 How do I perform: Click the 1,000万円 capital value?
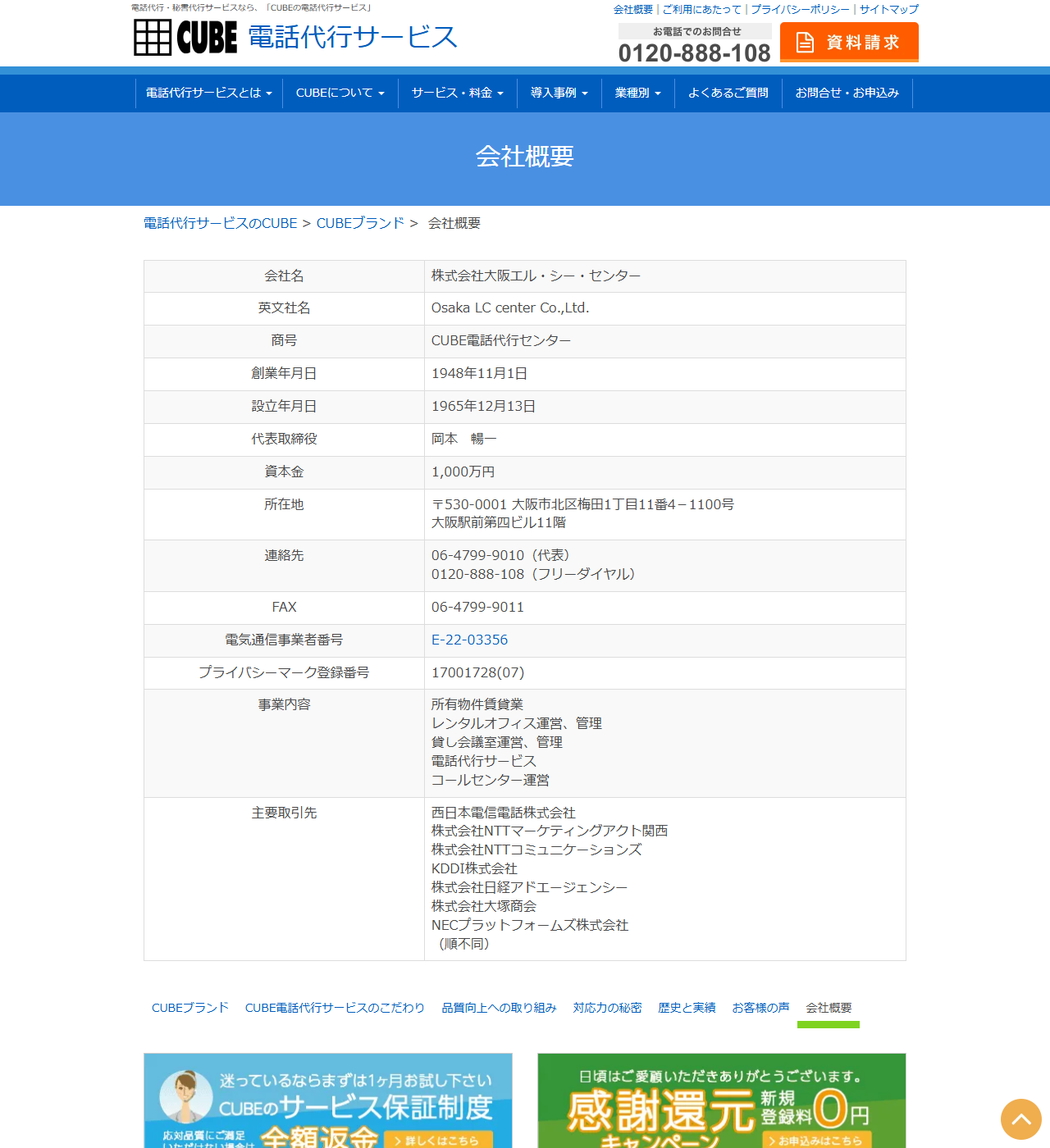463,471
